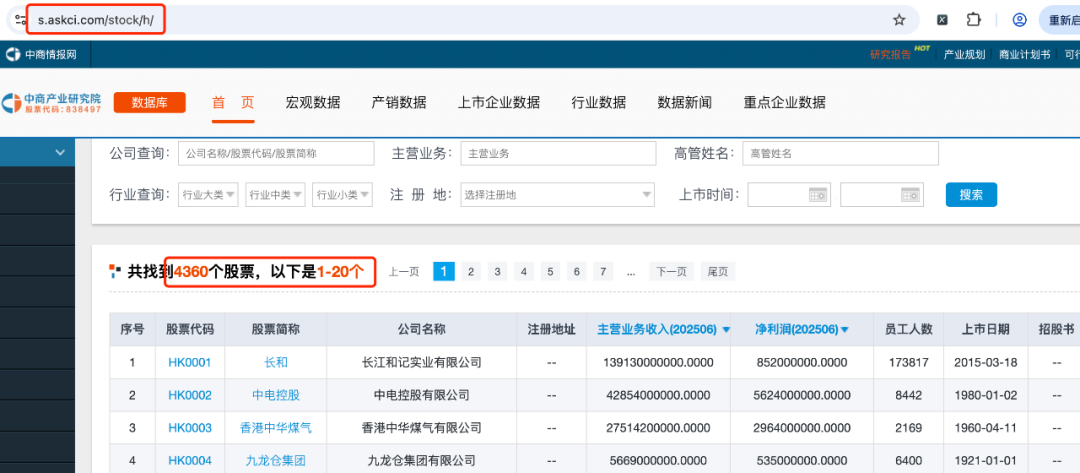The height and width of the screenshot is (473, 1080).
Task: Open the 重点企业数据 menu
Action: click(785, 103)
